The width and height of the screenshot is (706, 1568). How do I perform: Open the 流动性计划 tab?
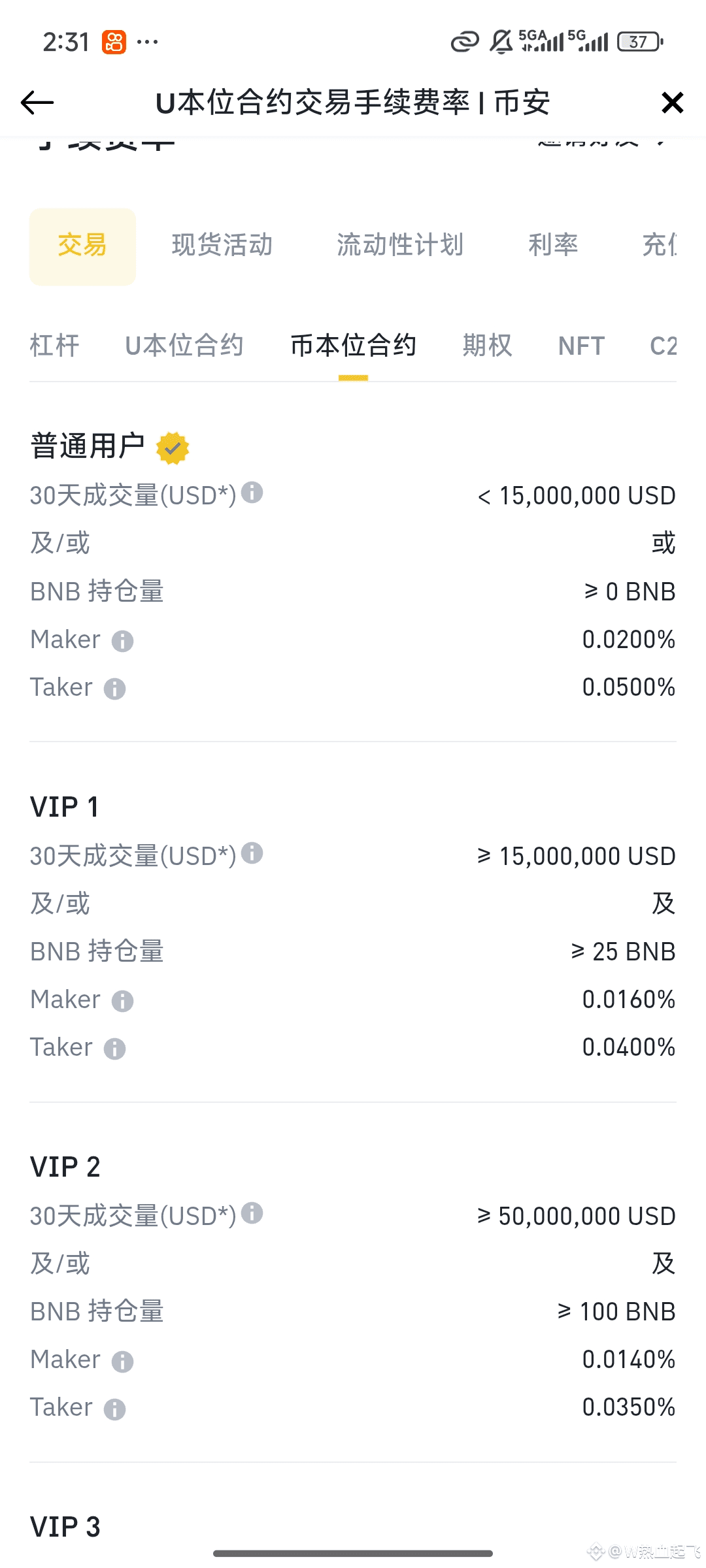[x=400, y=246]
